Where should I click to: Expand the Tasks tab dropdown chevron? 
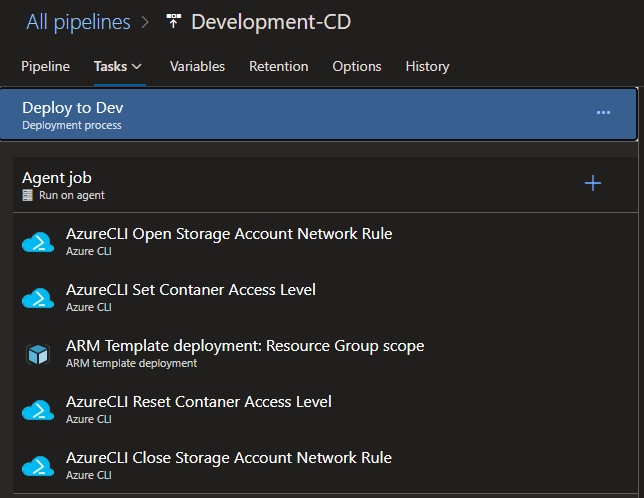click(137, 67)
